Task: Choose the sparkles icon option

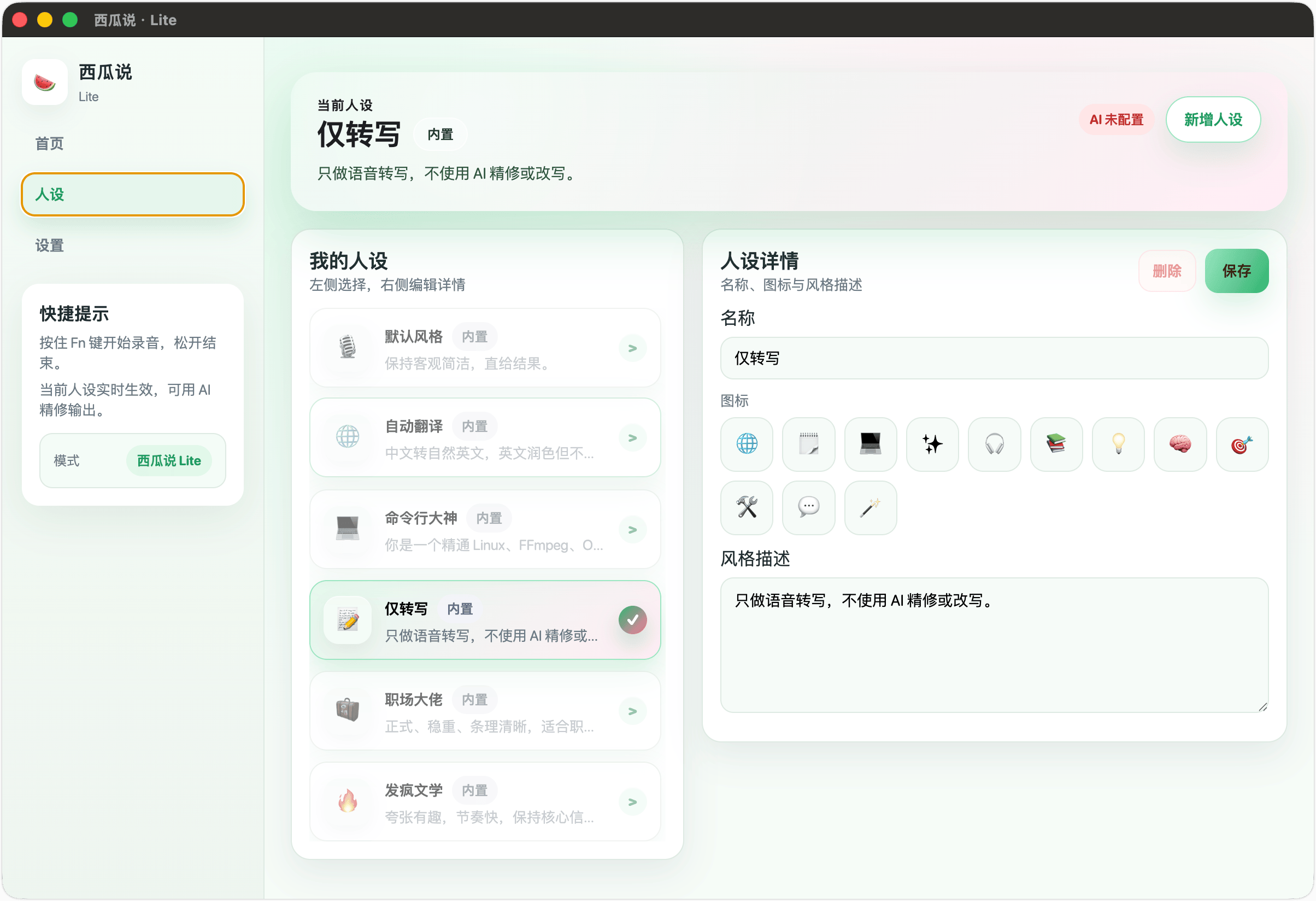Action: point(932,444)
